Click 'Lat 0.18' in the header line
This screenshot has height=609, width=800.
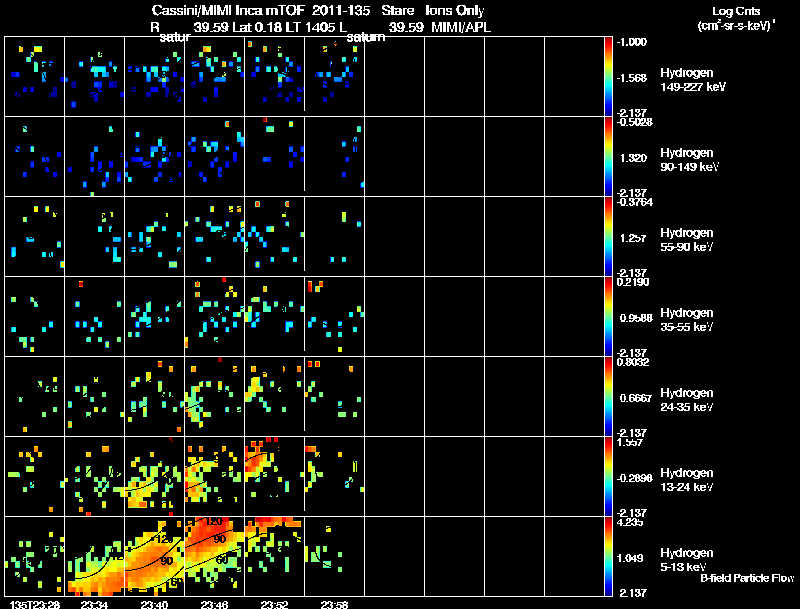[x=256, y=27]
